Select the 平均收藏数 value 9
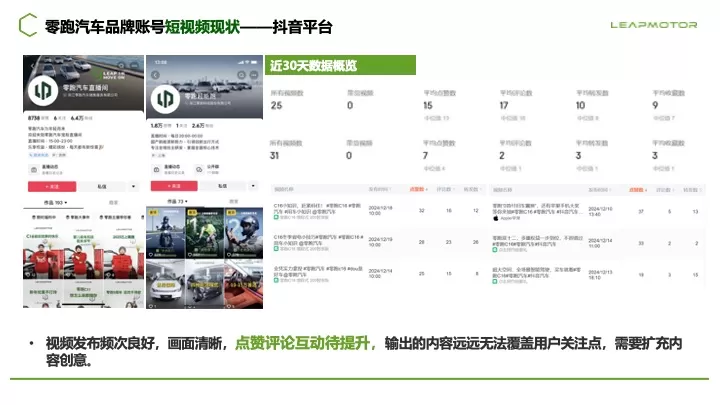The image size is (720, 405). pyautogui.click(x=655, y=105)
